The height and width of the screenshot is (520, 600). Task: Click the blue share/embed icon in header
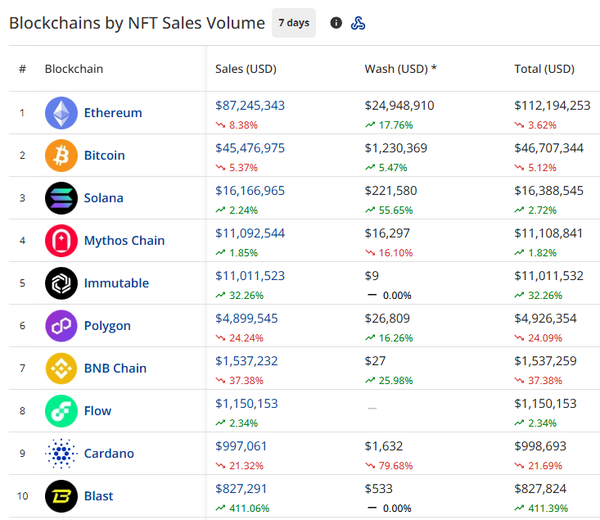tap(358, 23)
